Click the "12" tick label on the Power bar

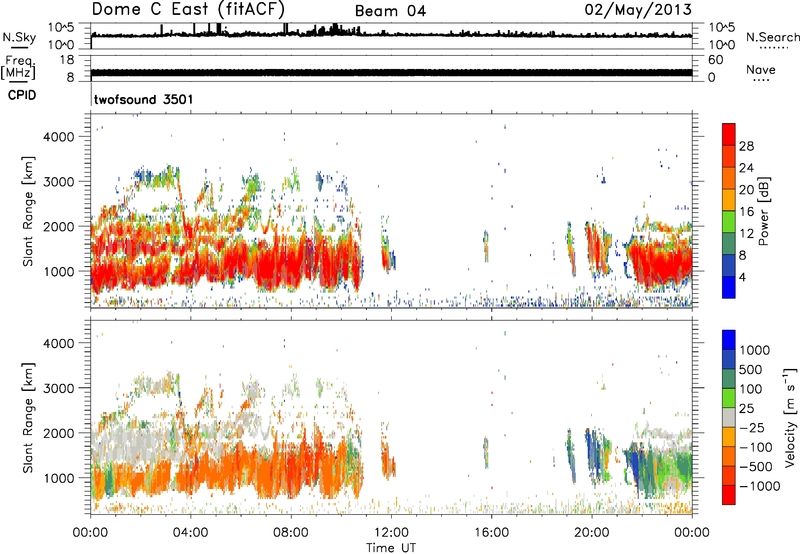tap(746, 234)
